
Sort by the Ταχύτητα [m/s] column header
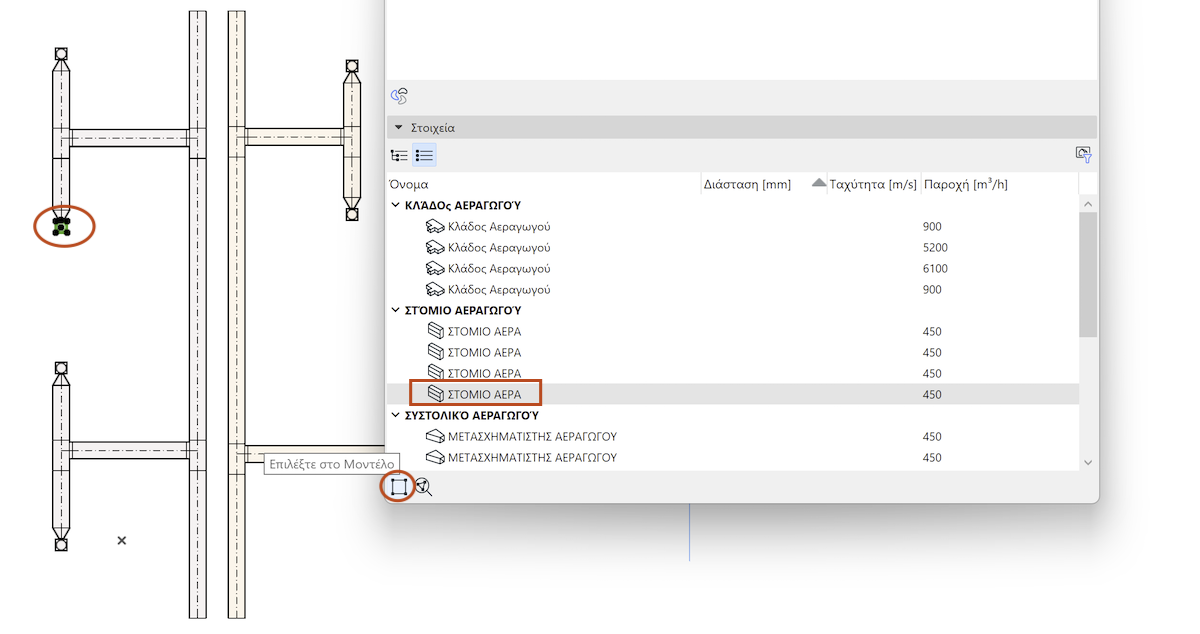(874, 184)
